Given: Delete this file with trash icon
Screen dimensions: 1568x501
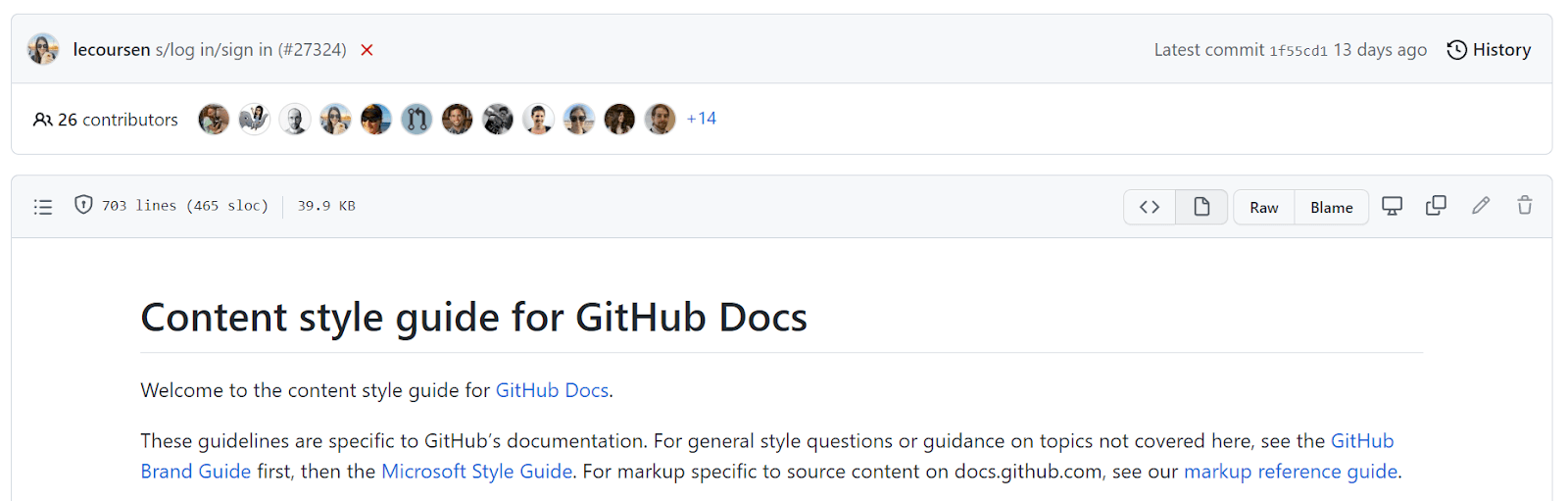Looking at the screenshot, I should point(1525,206).
